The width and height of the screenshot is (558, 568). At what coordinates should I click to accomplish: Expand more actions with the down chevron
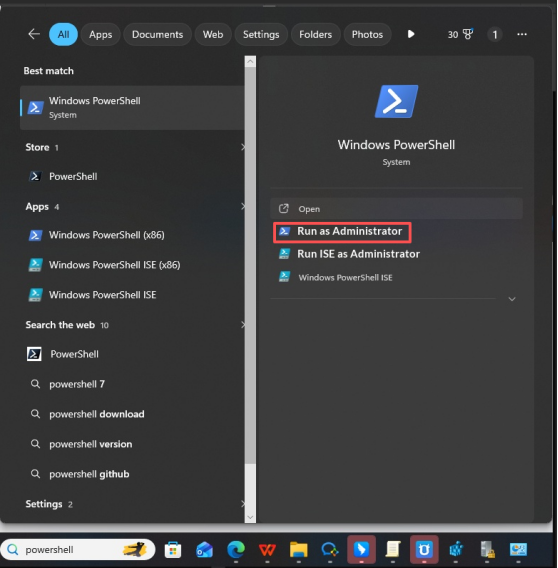[x=512, y=299]
